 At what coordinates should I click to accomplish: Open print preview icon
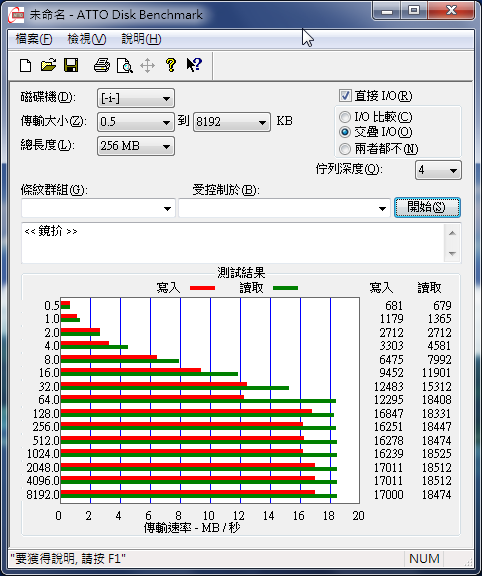pos(125,66)
